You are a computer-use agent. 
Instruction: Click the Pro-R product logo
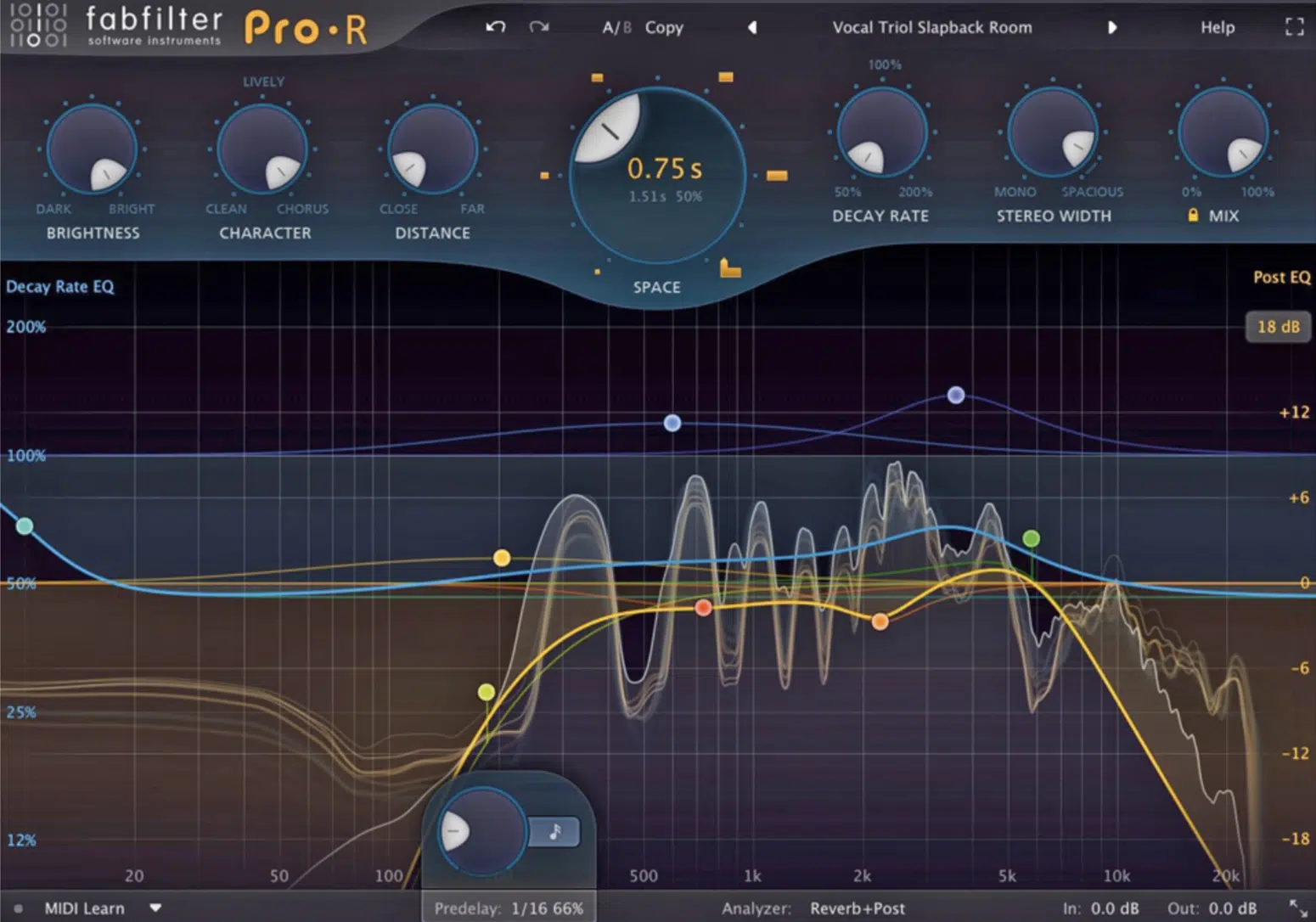[x=307, y=28]
